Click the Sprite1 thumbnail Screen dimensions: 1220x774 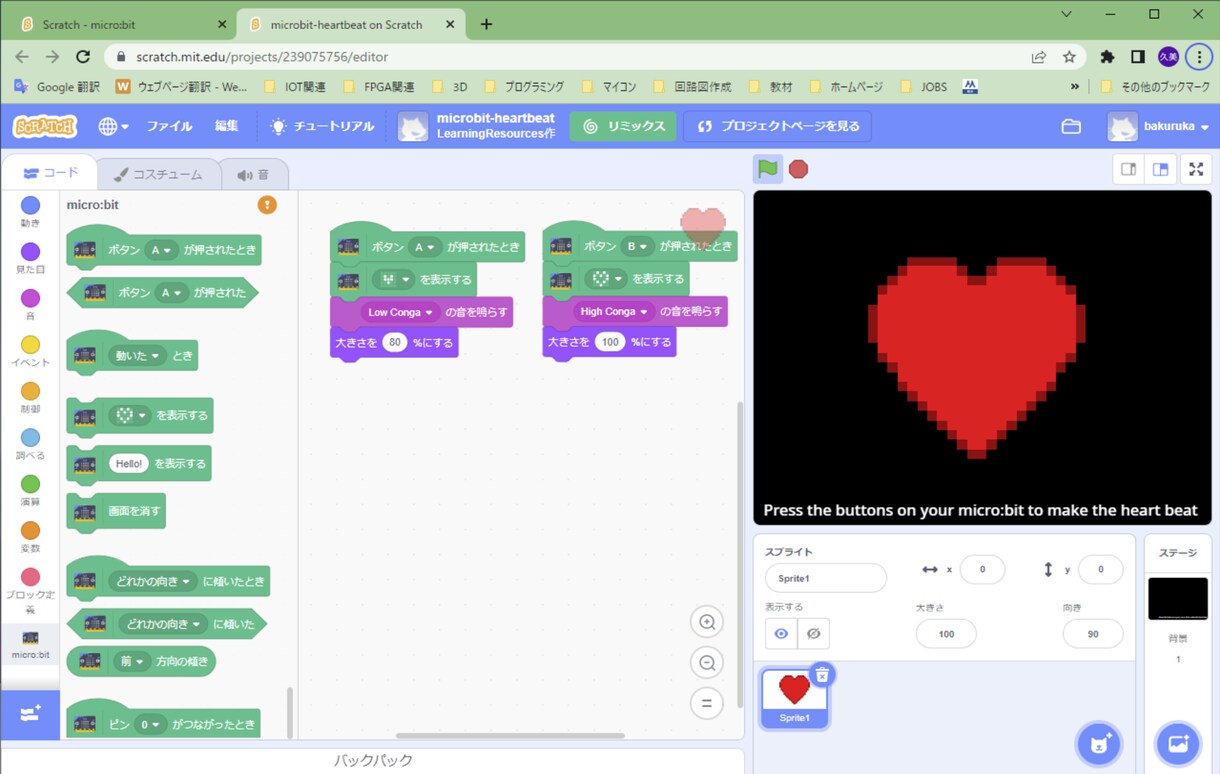point(794,698)
